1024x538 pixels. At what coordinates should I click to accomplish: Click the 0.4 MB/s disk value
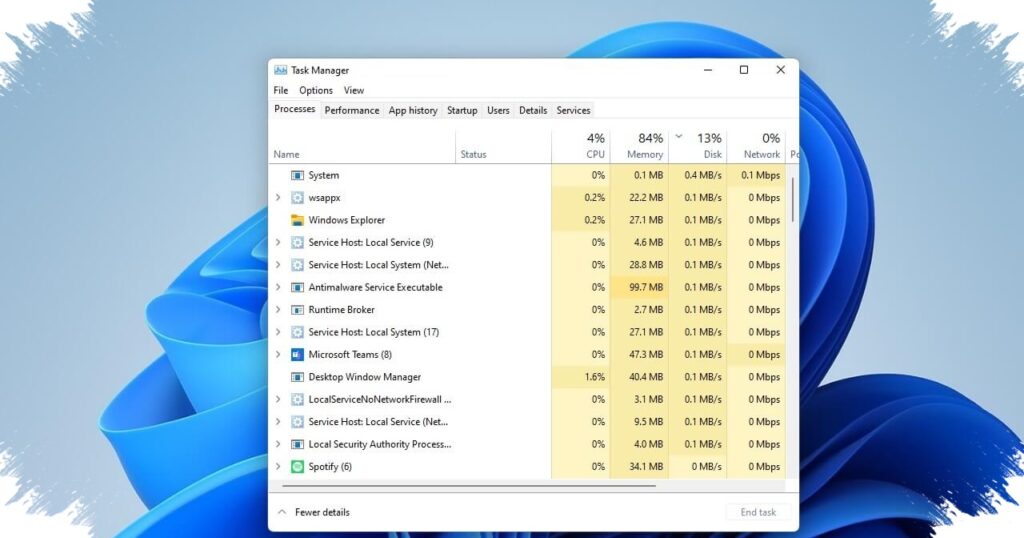(x=703, y=175)
